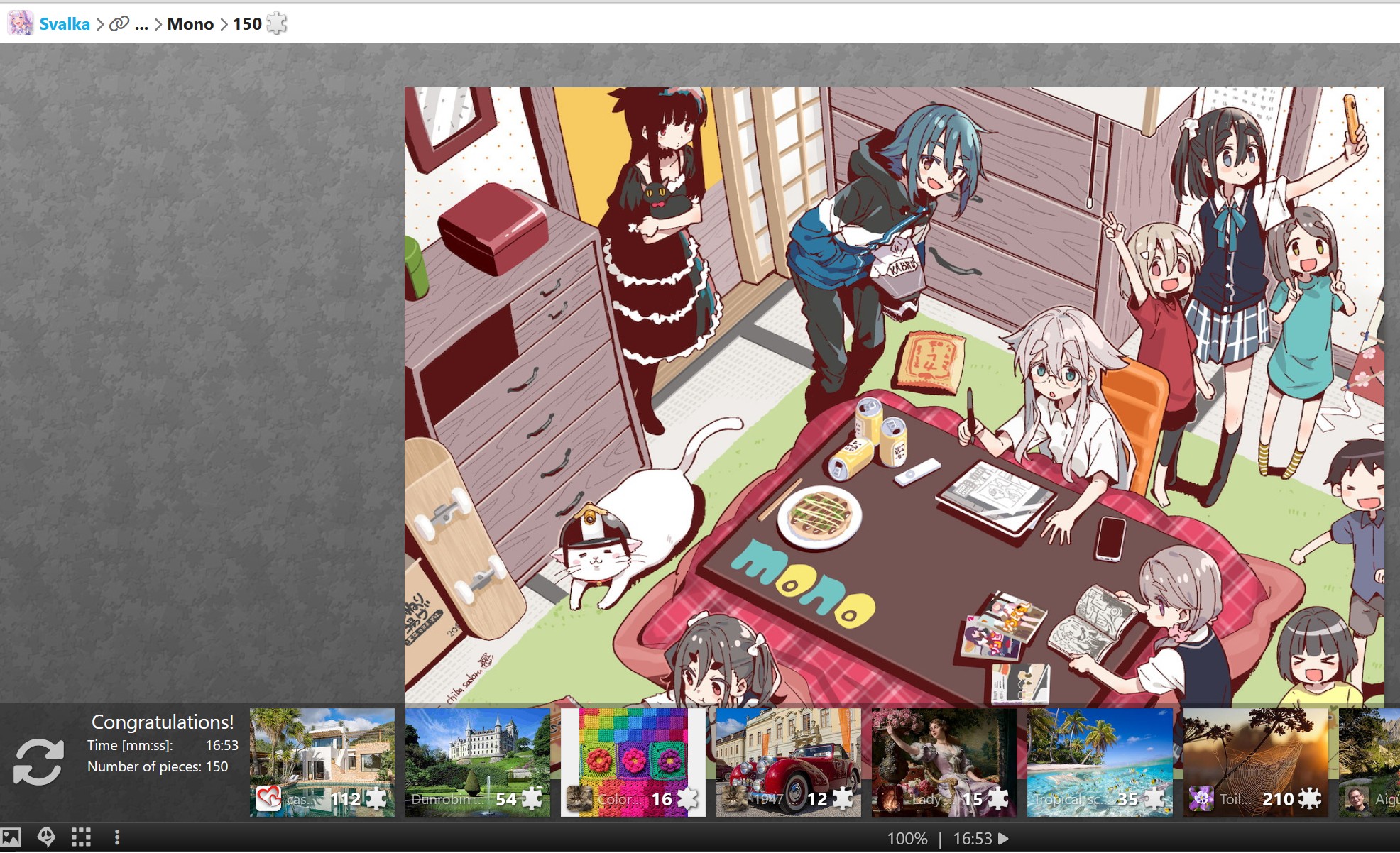This screenshot has width=1400, height=853.
Task: Click the Congratulations! message
Action: pyautogui.click(x=163, y=722)
